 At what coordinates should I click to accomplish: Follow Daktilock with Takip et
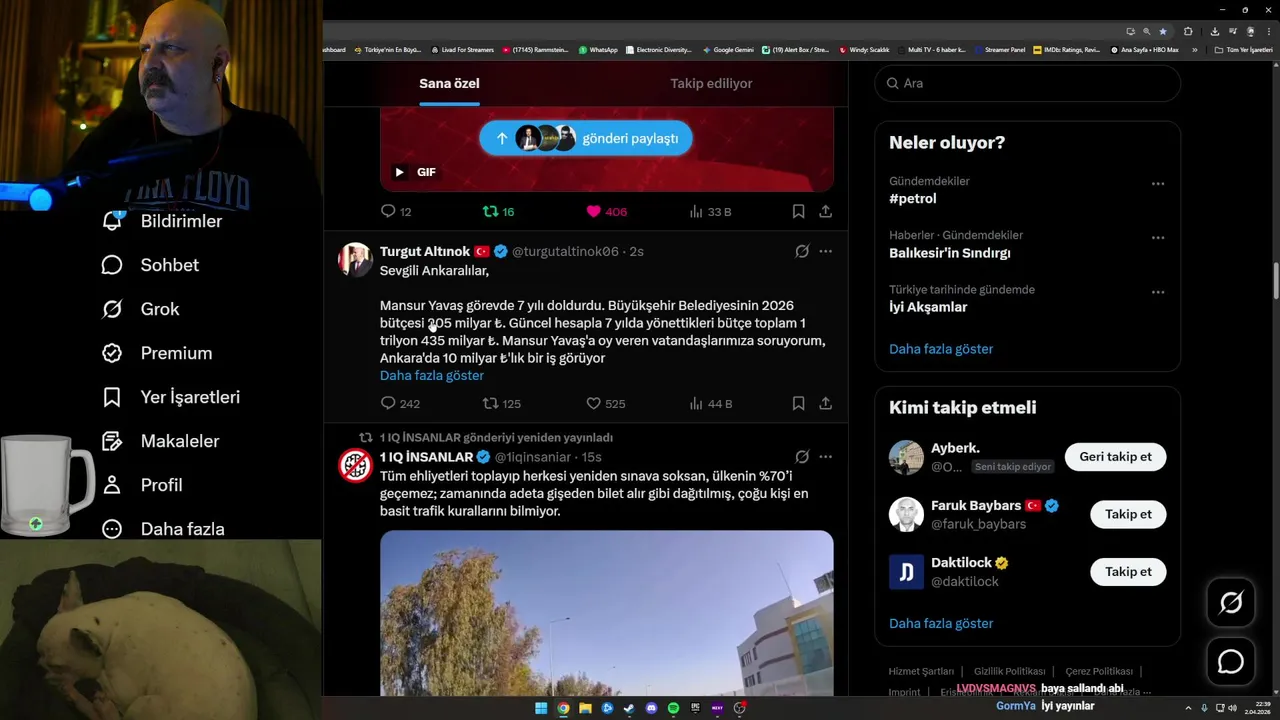pyautogui.click(x=1128, y=572)
